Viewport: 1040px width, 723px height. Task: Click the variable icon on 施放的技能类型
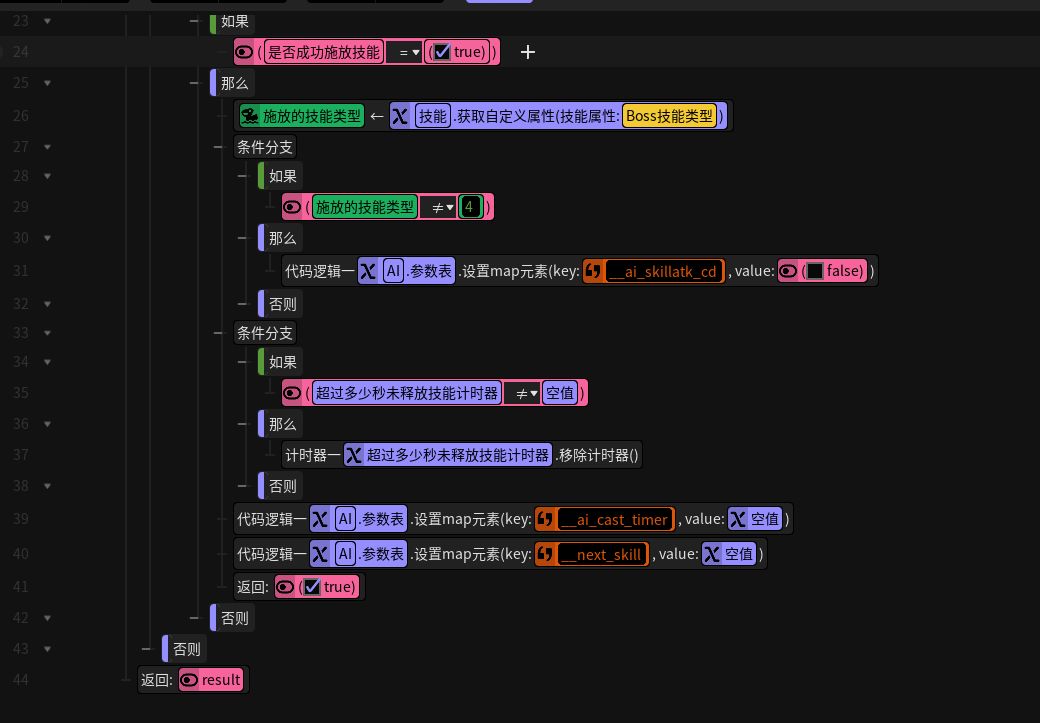pyautogui.click(x=250, y=116)
